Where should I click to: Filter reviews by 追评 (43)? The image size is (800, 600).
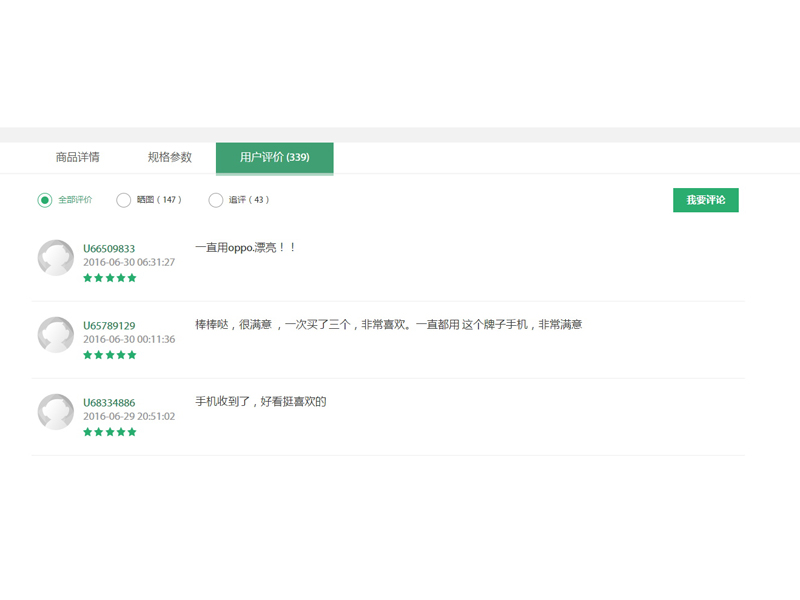[x=216, y=200]
